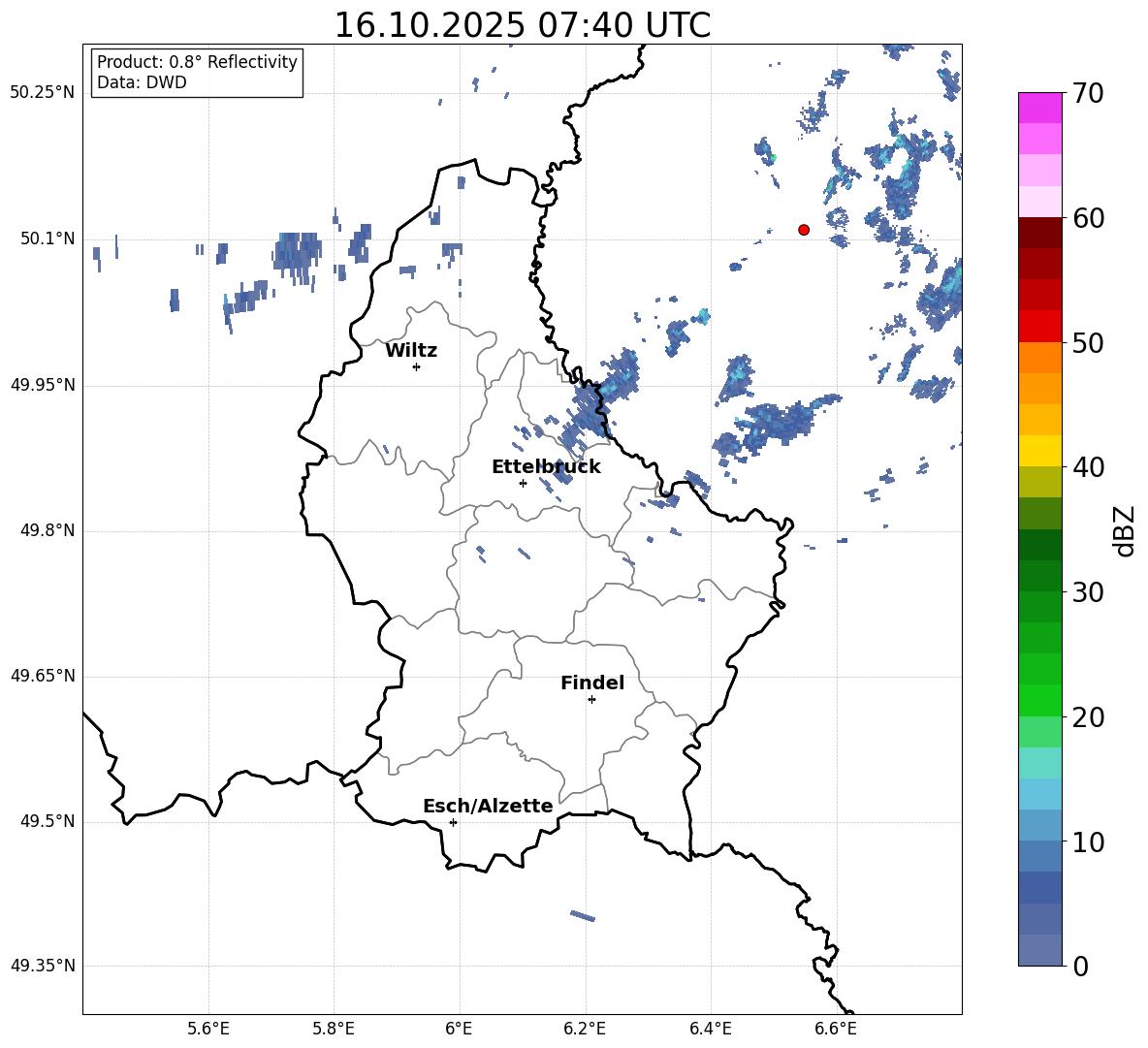The image size is (1148, 1048).
Task: Click the colorbar value 70
Action: point(1088,94)
